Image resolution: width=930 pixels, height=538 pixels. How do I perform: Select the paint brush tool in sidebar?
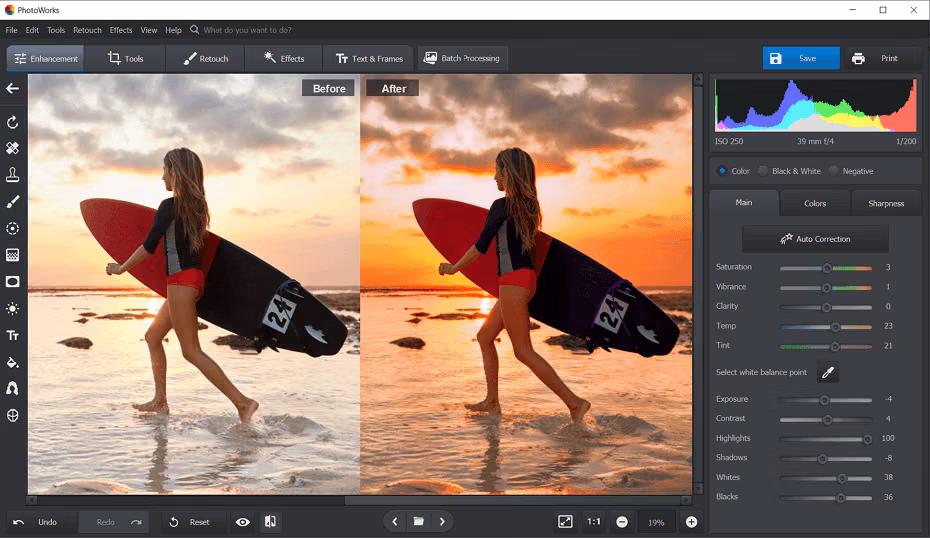point(12,202)
